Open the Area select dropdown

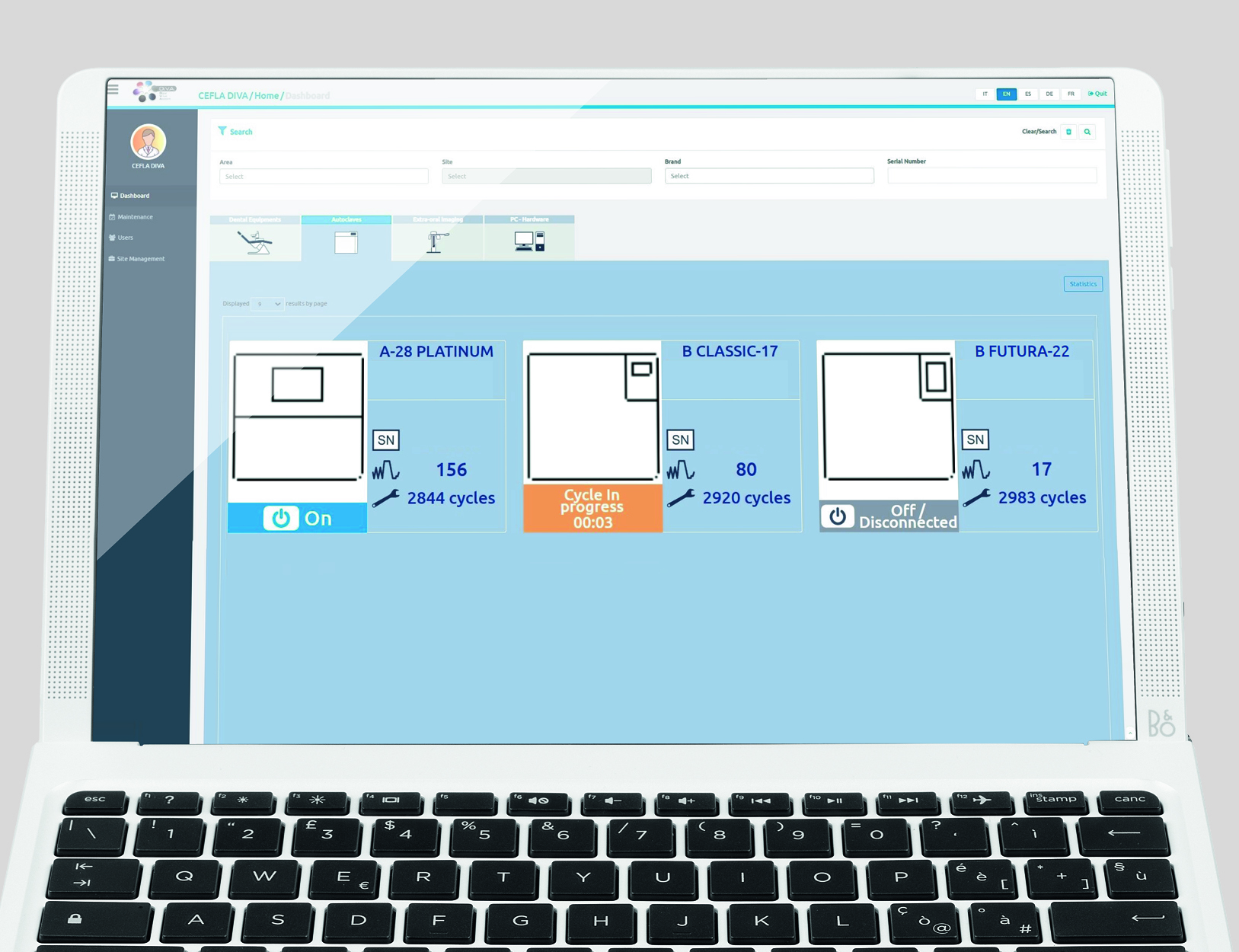(324, 177)
